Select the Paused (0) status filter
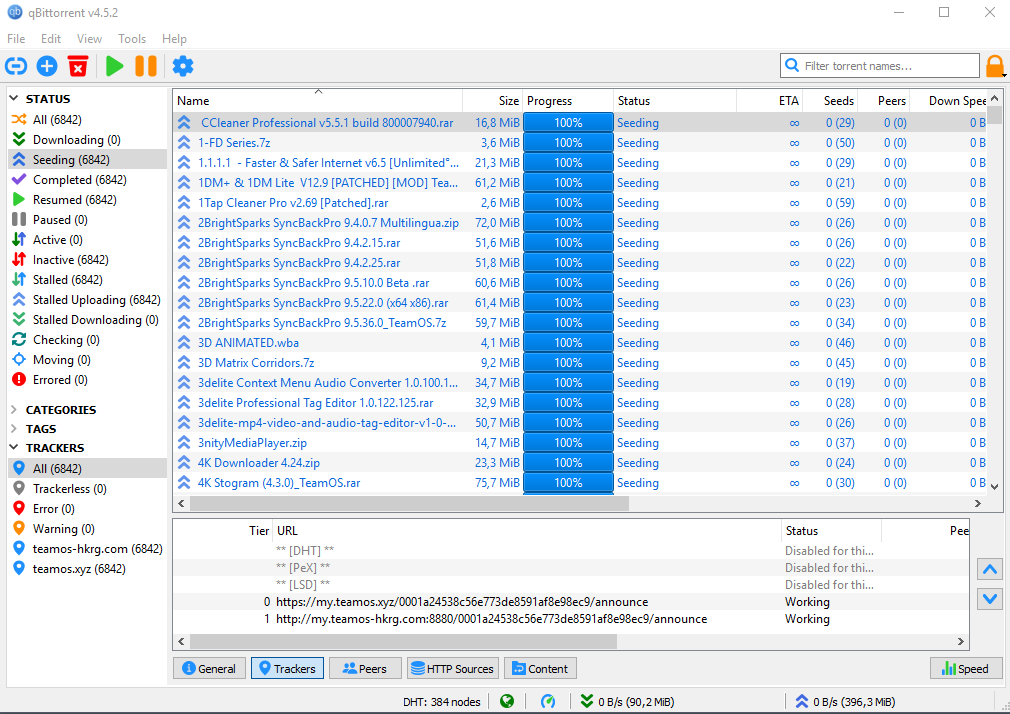The height and width of the screenshot is (714, 1010). 87,219
